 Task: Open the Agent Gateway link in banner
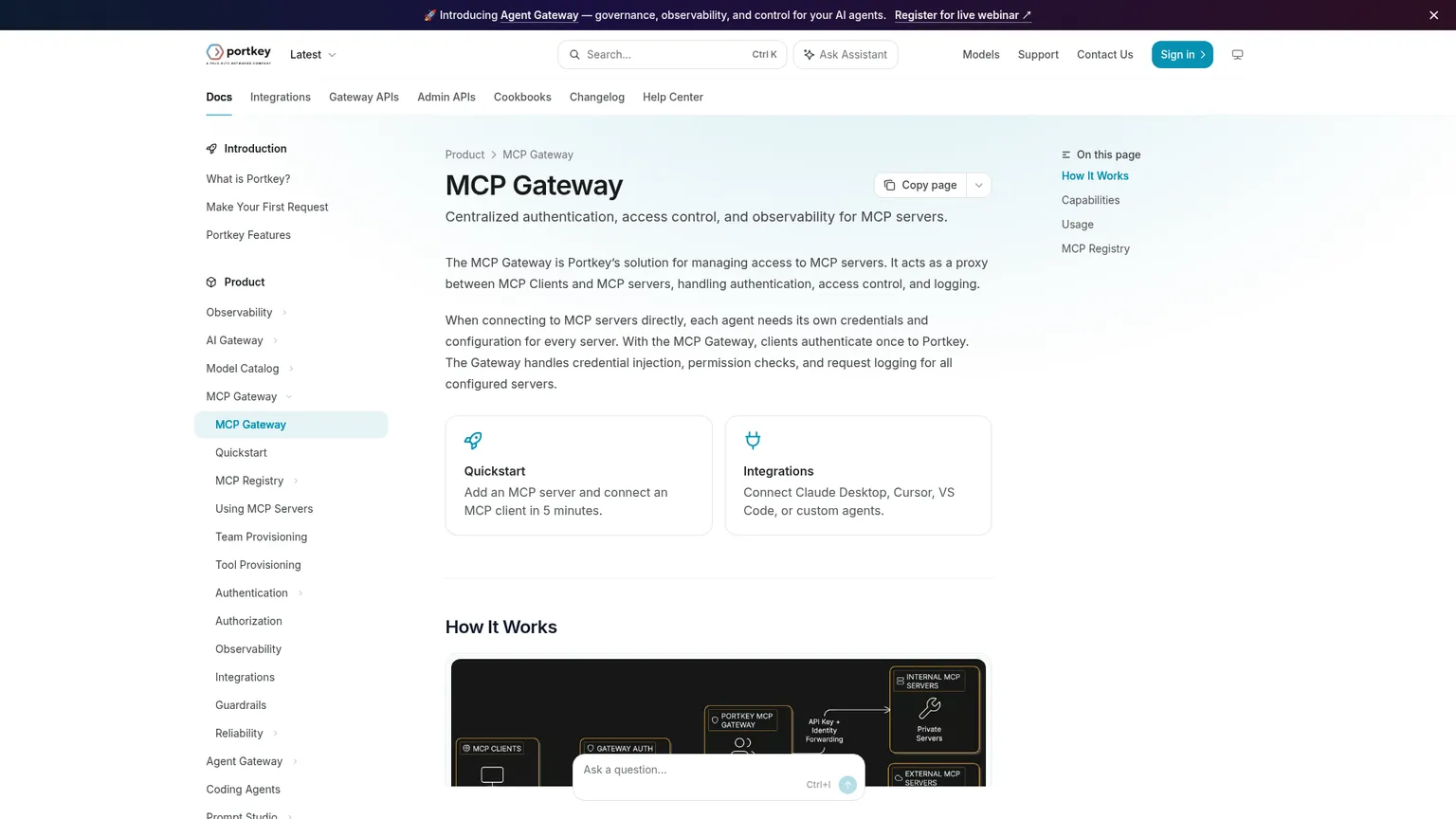coord(539,15)
